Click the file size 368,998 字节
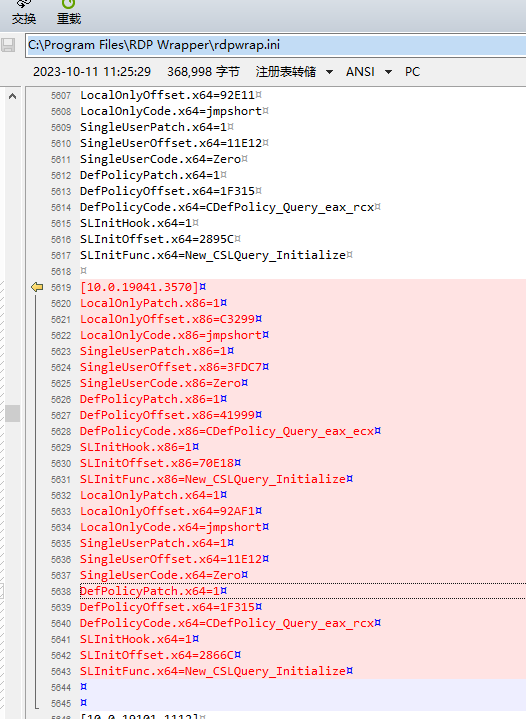This screenshot has height=719, width=526. coord(203,72)
